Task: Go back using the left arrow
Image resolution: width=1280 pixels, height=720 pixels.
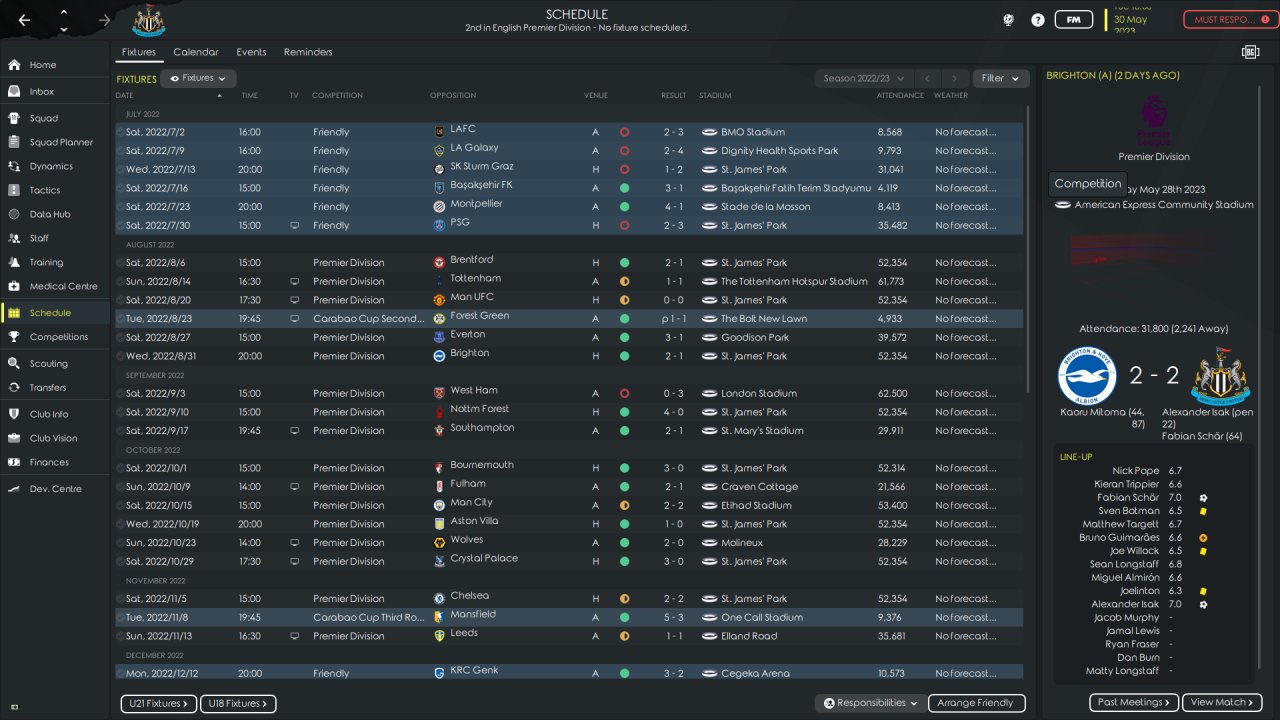Action: [24, 20]
